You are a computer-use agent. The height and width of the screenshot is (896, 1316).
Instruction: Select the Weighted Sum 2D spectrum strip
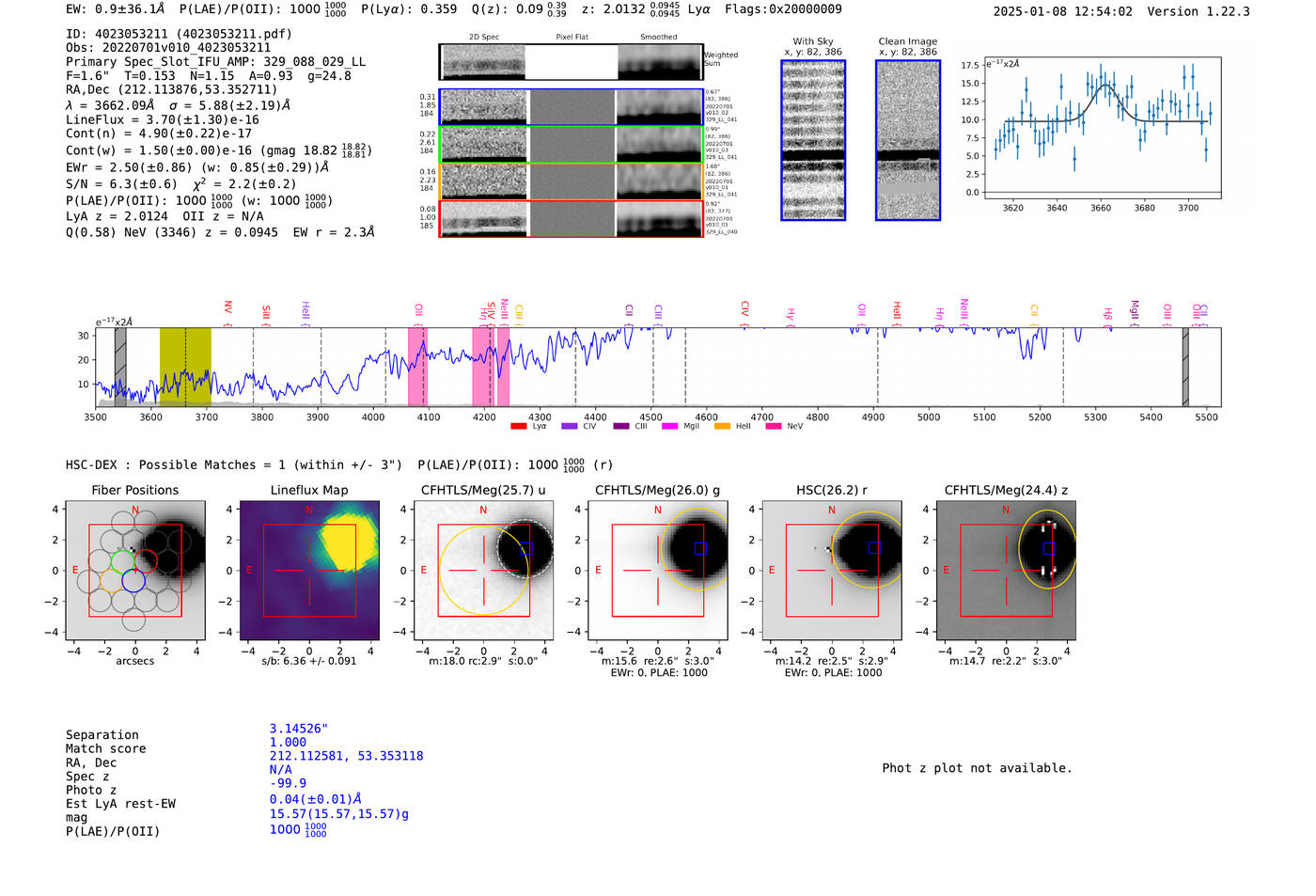tap(572, 62)
